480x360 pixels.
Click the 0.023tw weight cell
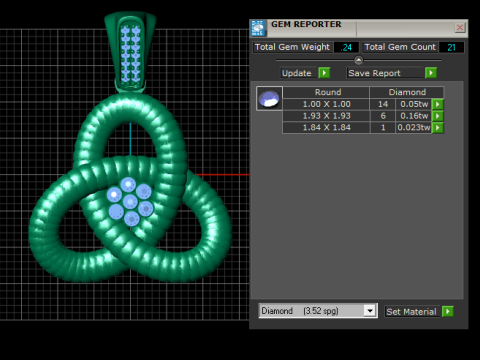pos(414,128)
